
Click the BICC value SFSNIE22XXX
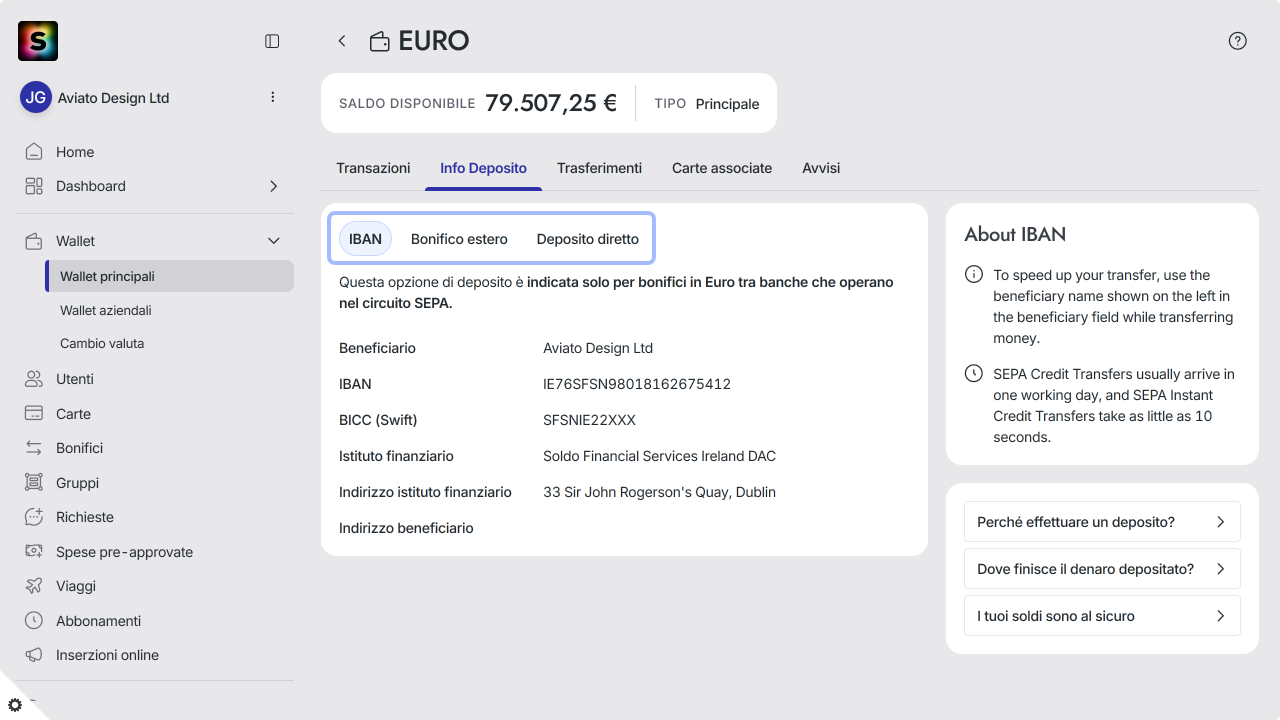point(589,420)
